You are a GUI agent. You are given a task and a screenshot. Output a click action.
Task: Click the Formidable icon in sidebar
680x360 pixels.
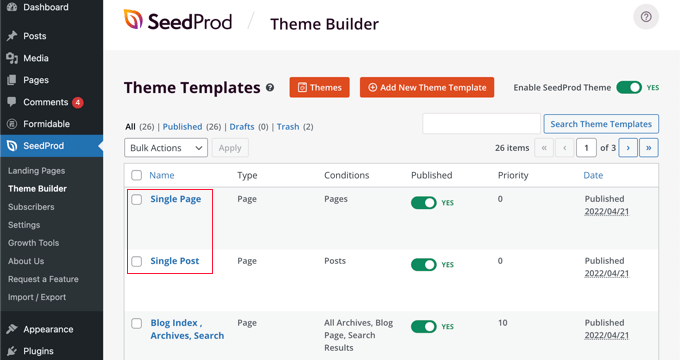point(12,124)
